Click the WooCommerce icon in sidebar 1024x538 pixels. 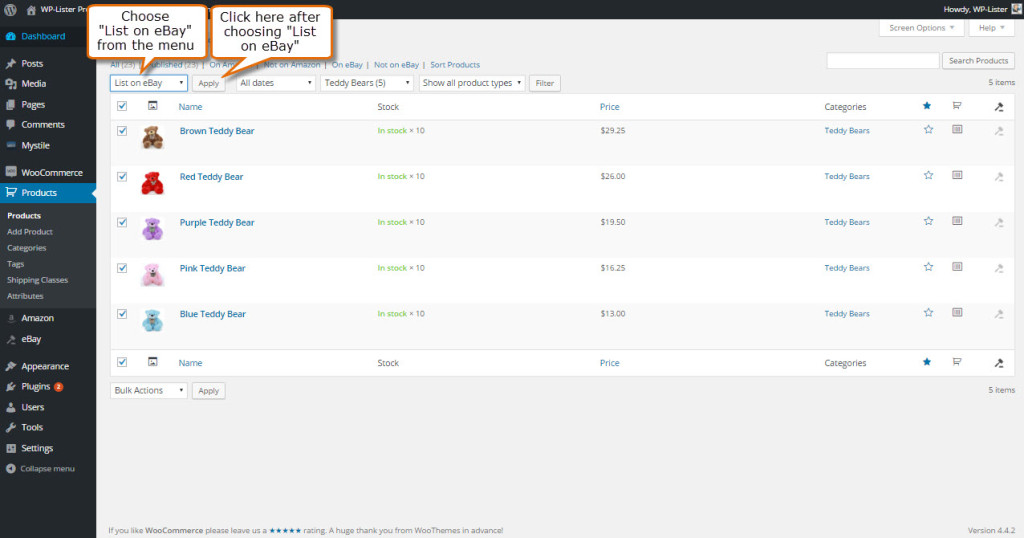(x=11, y=172)
